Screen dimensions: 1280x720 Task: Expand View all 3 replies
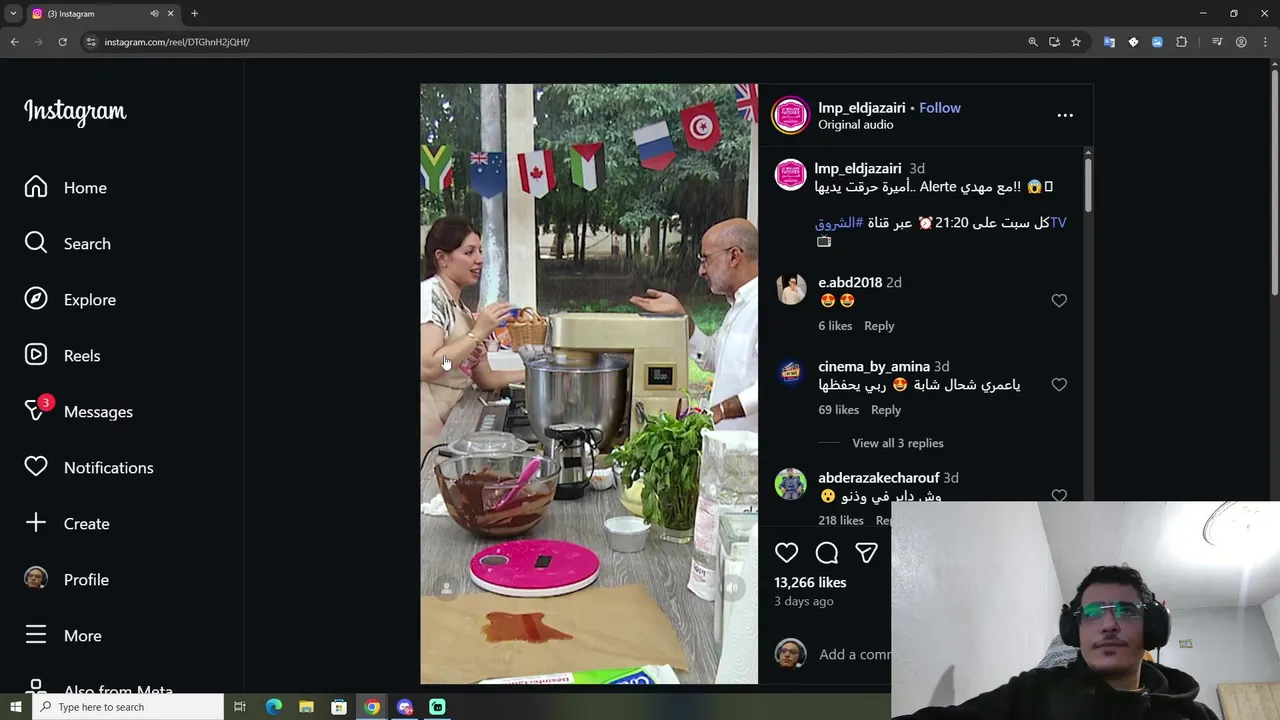tap(898, 443)
